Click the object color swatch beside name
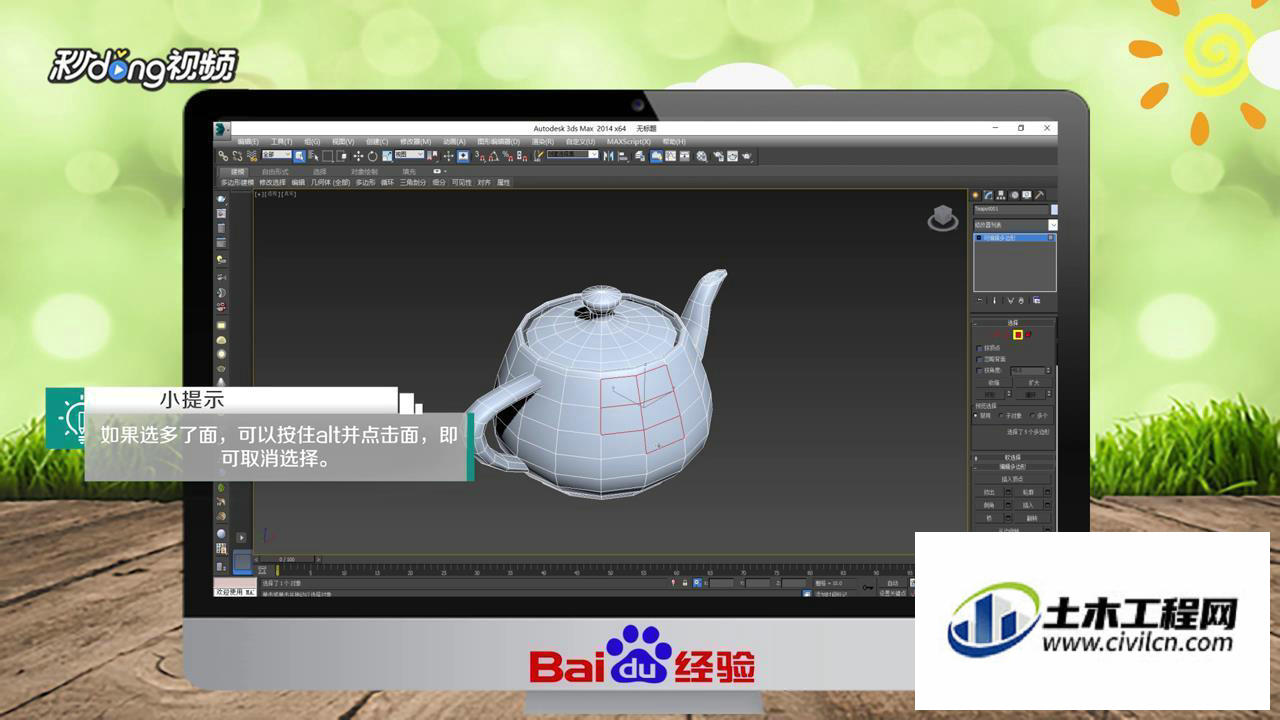Image resolution: width=1280 pixels, height=720 pixels. click(x=1054, y=209)
